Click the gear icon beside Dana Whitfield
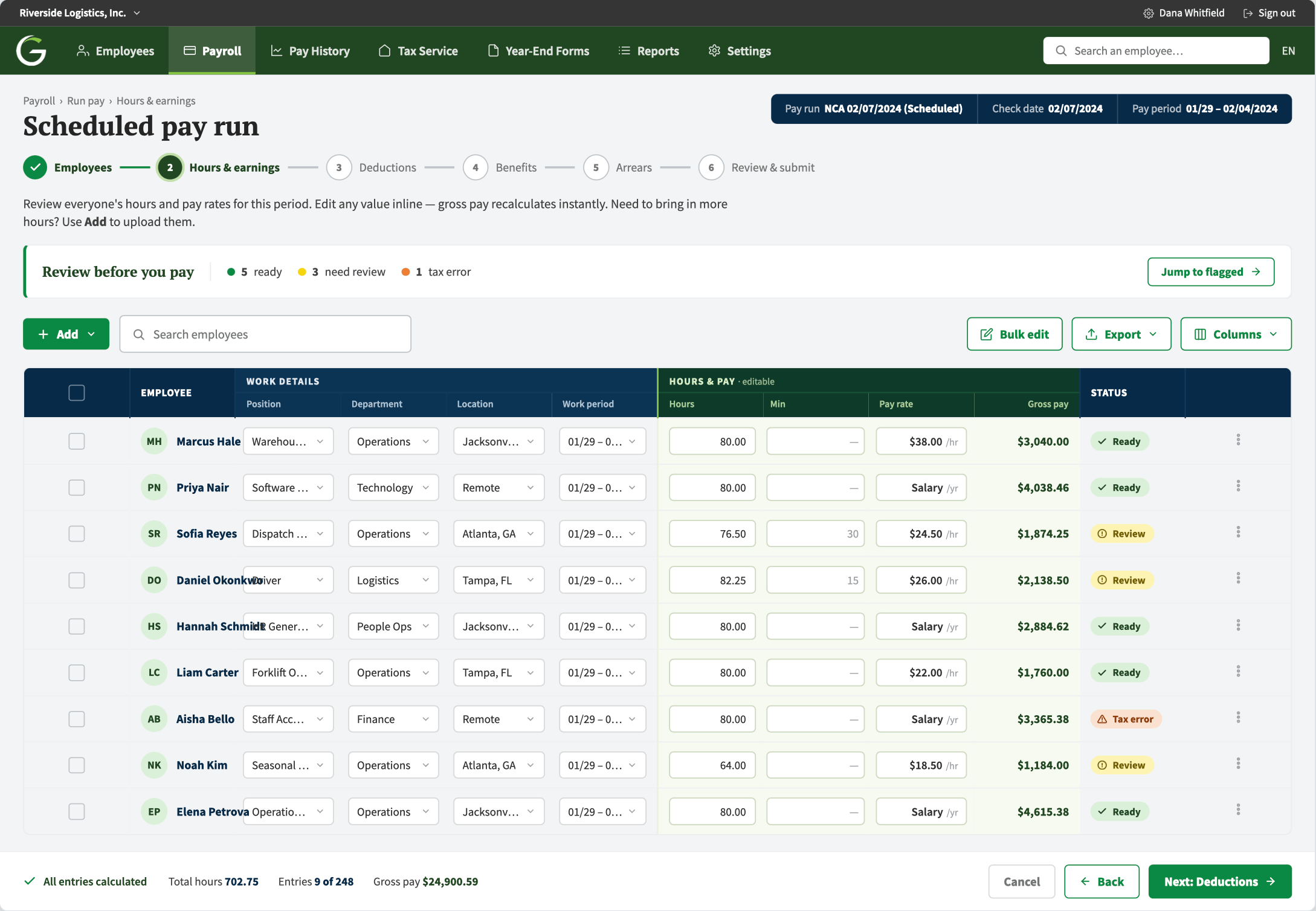 [1149, 13]
